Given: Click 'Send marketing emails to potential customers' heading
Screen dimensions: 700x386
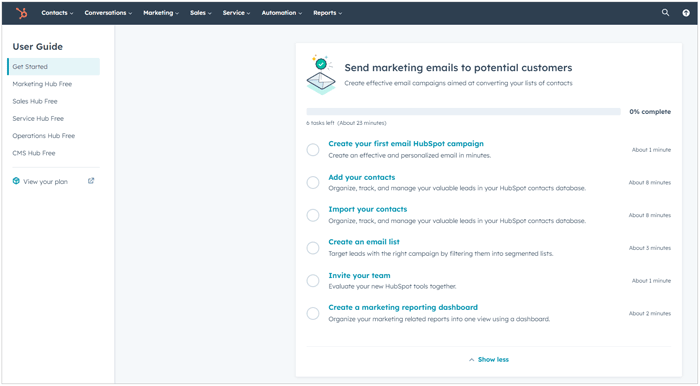Looking at the screenshot, I should [x=458, y=68].
